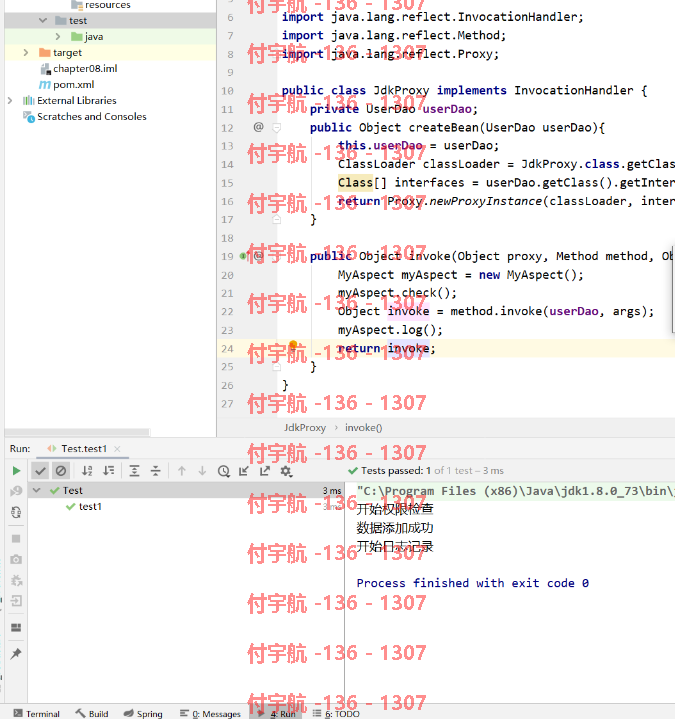Select pom.xml in project tree
The width and height of the screenshot is (675, 719).
(73, 84)
